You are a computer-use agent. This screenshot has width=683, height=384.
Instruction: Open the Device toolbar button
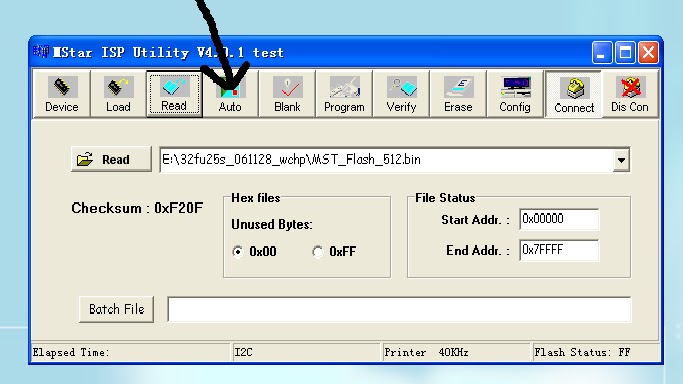click(61, 94)
